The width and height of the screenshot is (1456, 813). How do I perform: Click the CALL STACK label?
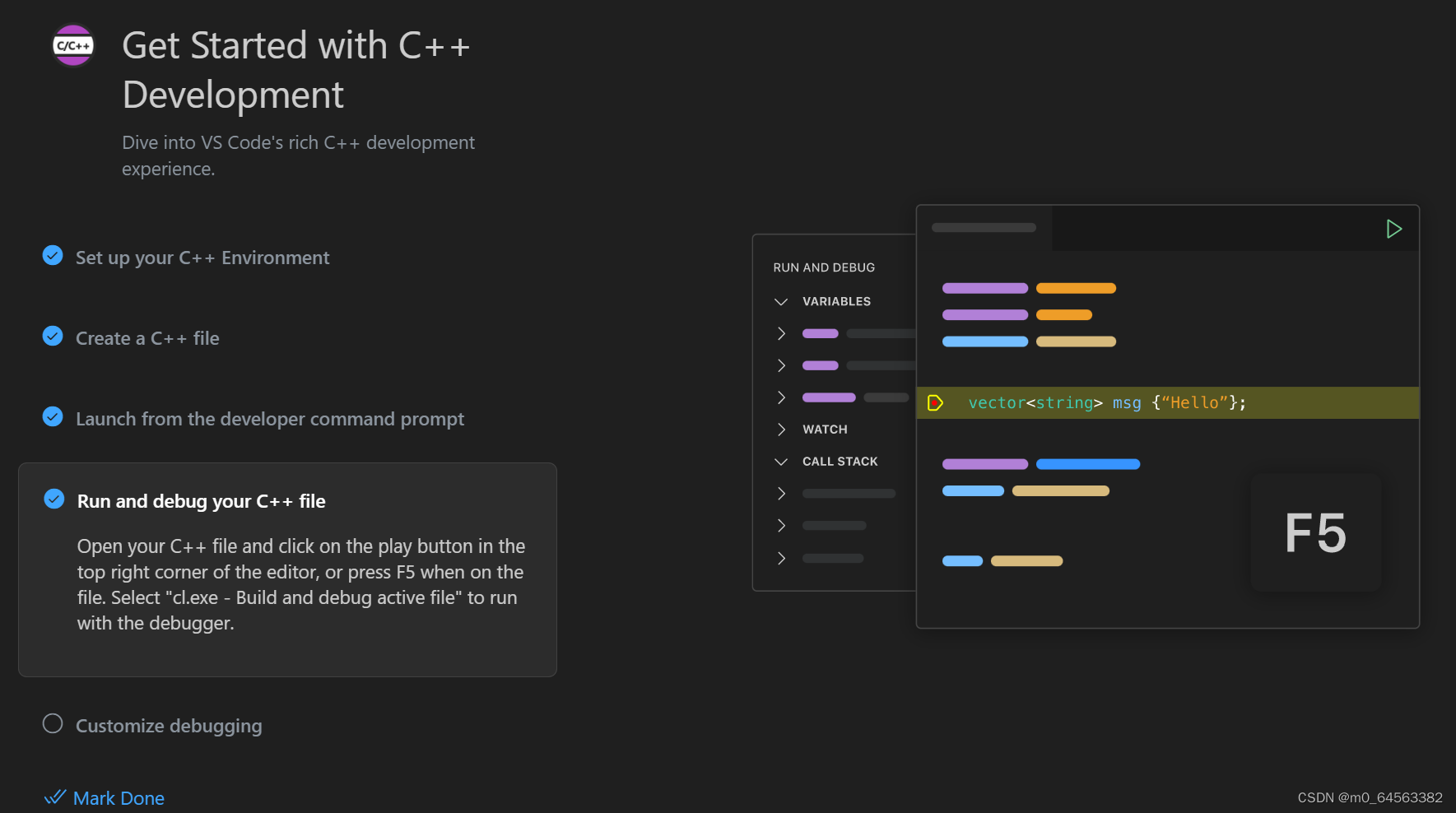[x=840, y=462]
